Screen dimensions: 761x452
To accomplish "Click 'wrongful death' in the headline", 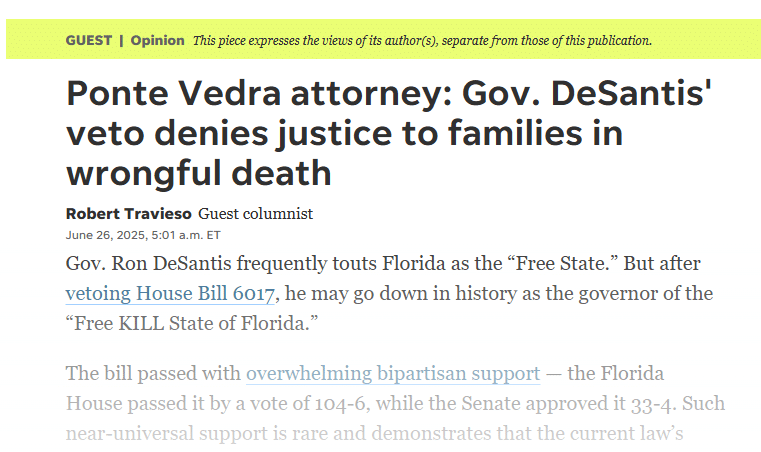I will pos(198,173).
